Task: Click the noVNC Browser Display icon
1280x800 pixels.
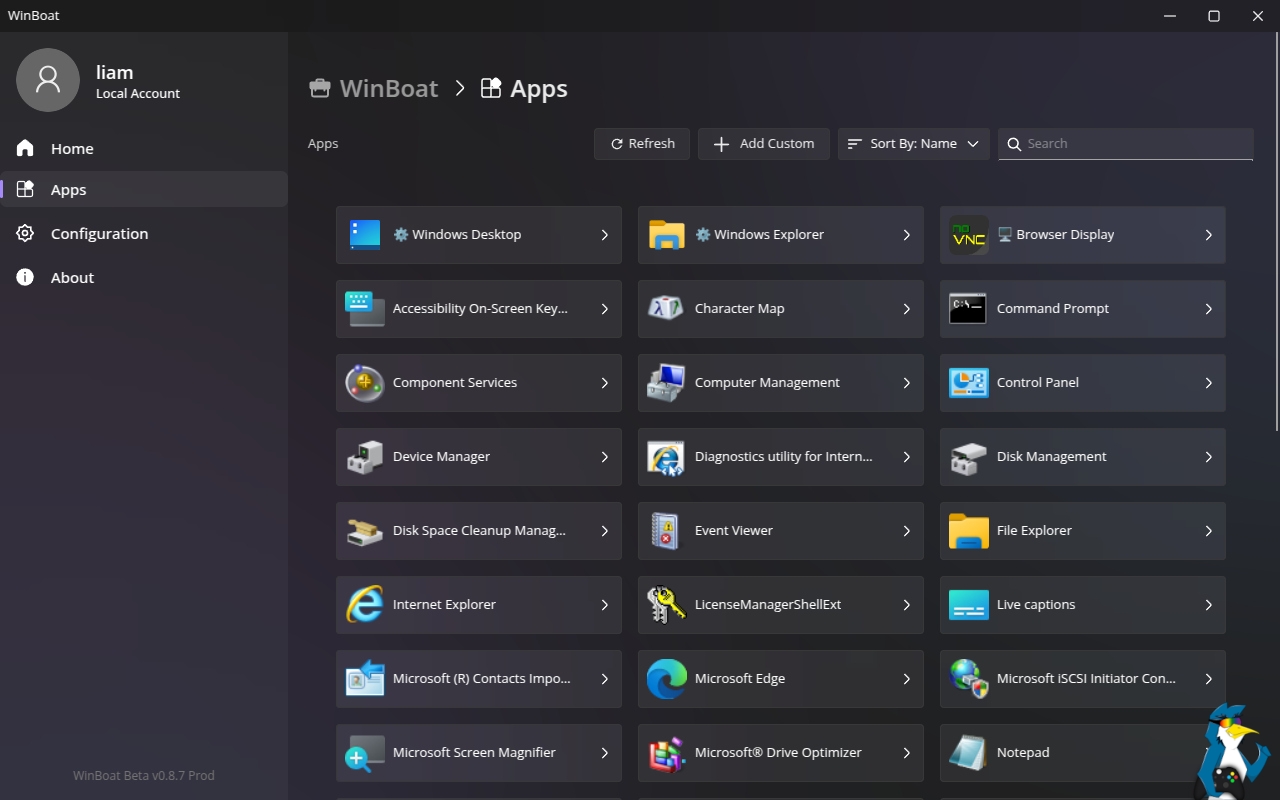Action: (x=968, y=235)
